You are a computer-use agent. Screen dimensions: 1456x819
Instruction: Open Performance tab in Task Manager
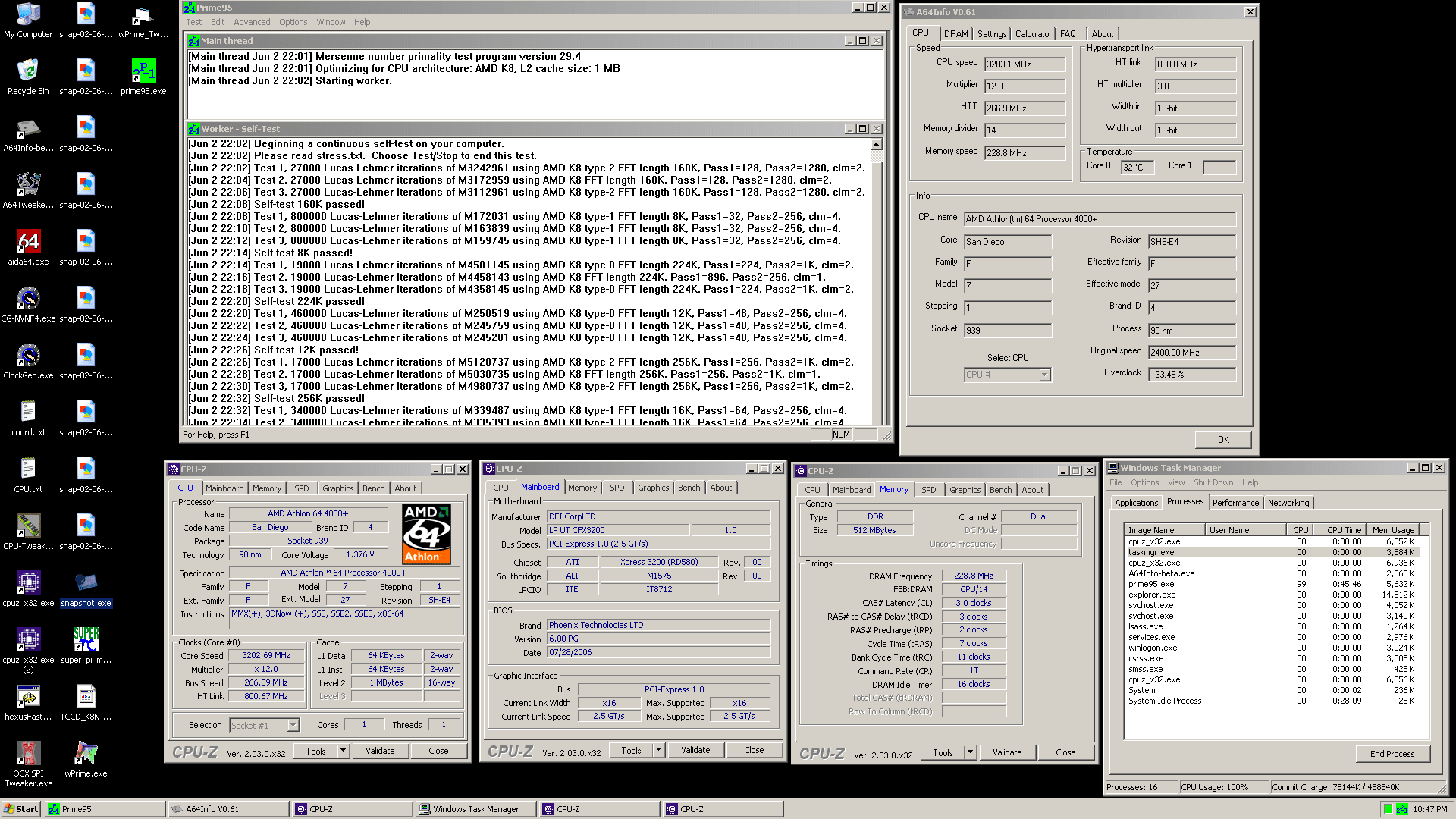point(1235,503)
